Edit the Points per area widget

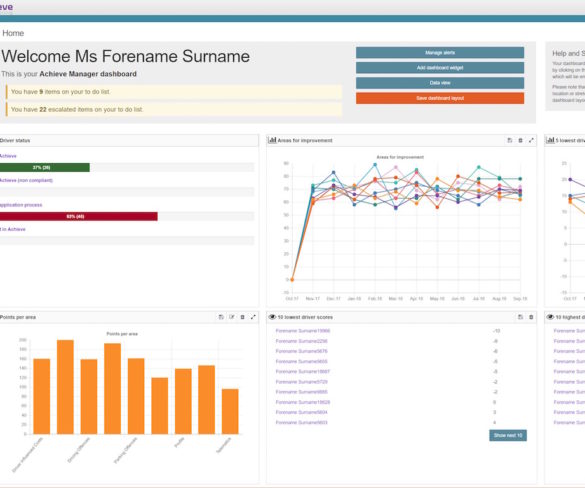coord(232,317)
